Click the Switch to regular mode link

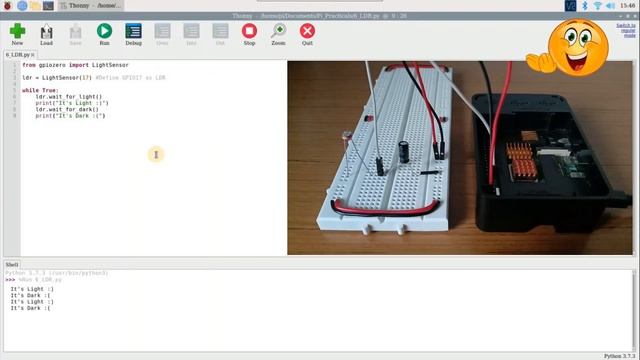626,31
